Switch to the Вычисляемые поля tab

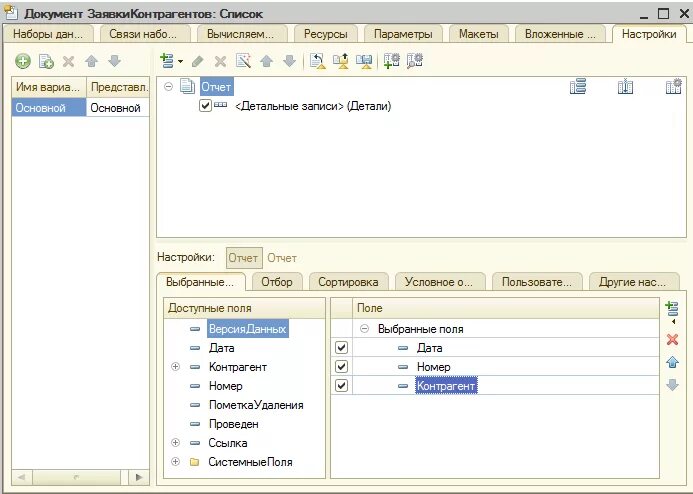[x=240, y=34]
